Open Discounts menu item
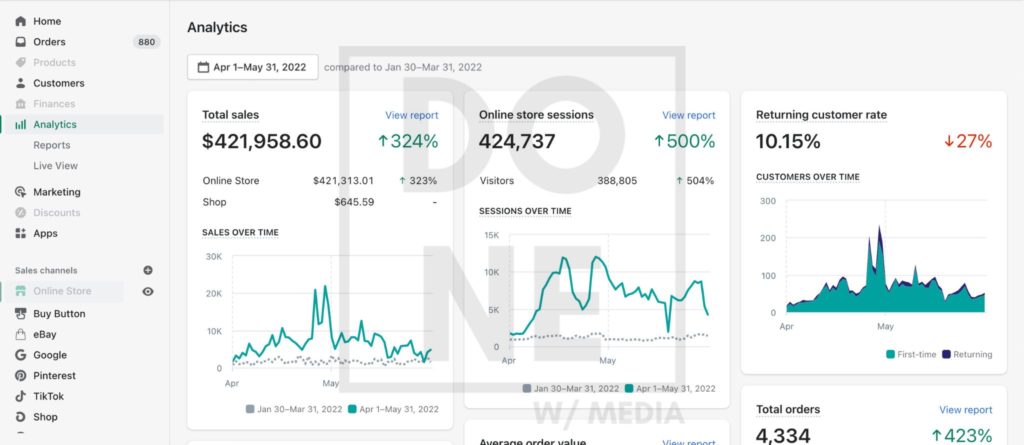The width and height of the screenshot is (1024, 445). [x=57, y=212]
